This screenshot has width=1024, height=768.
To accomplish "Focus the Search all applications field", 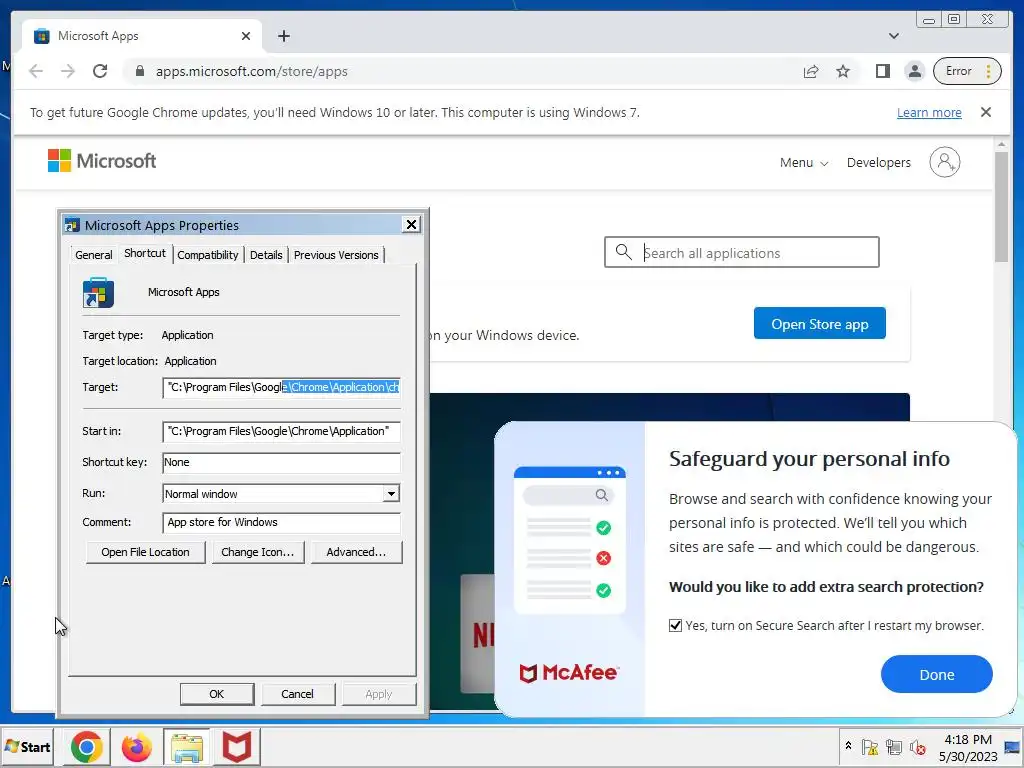I will pyautogui.click(x=741, y=252).
